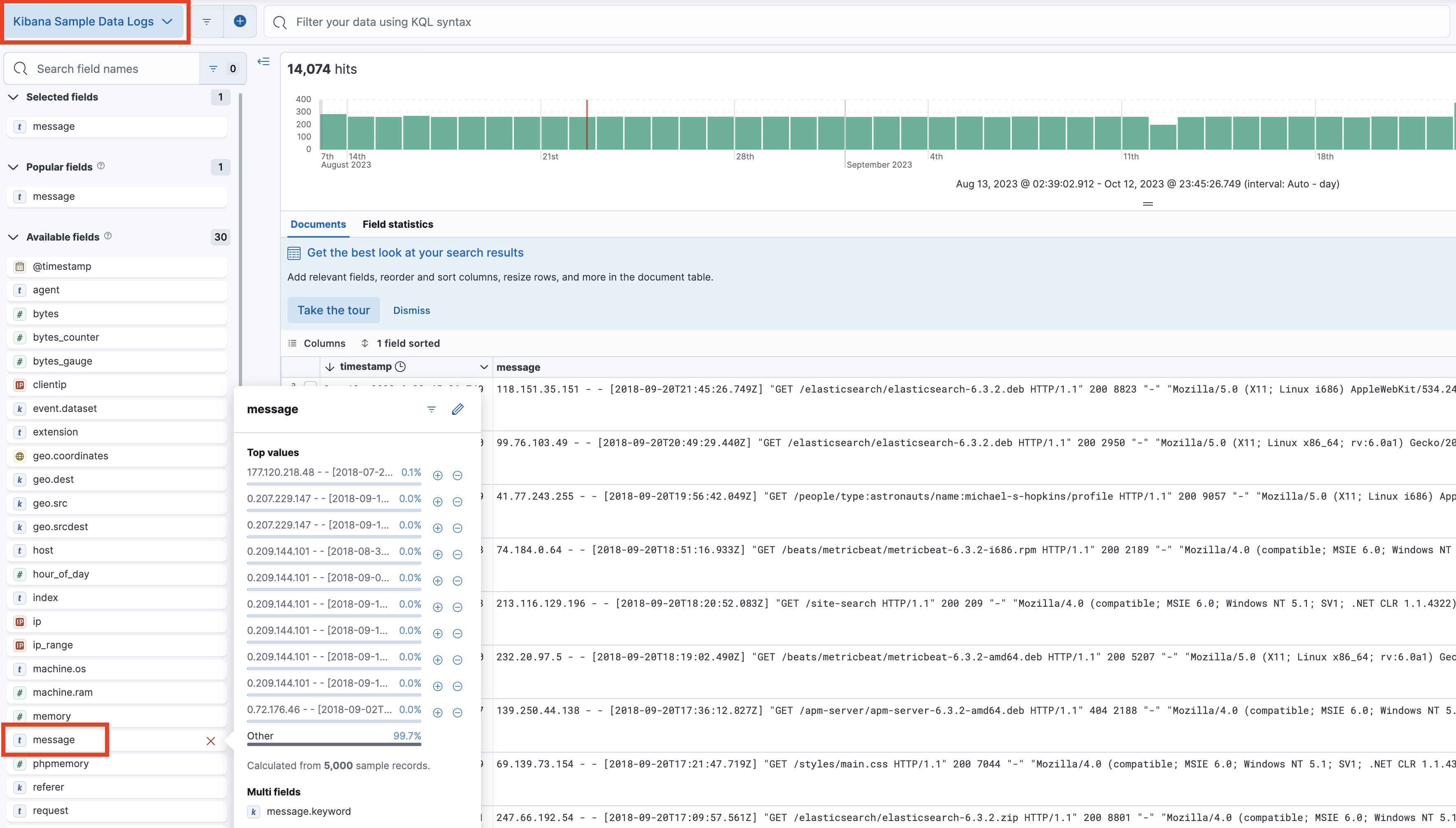Filter out the 177.120.218.48 top value
This screenshot has height=828, width=1456.
pyautogui.click(x=457, y=475)
